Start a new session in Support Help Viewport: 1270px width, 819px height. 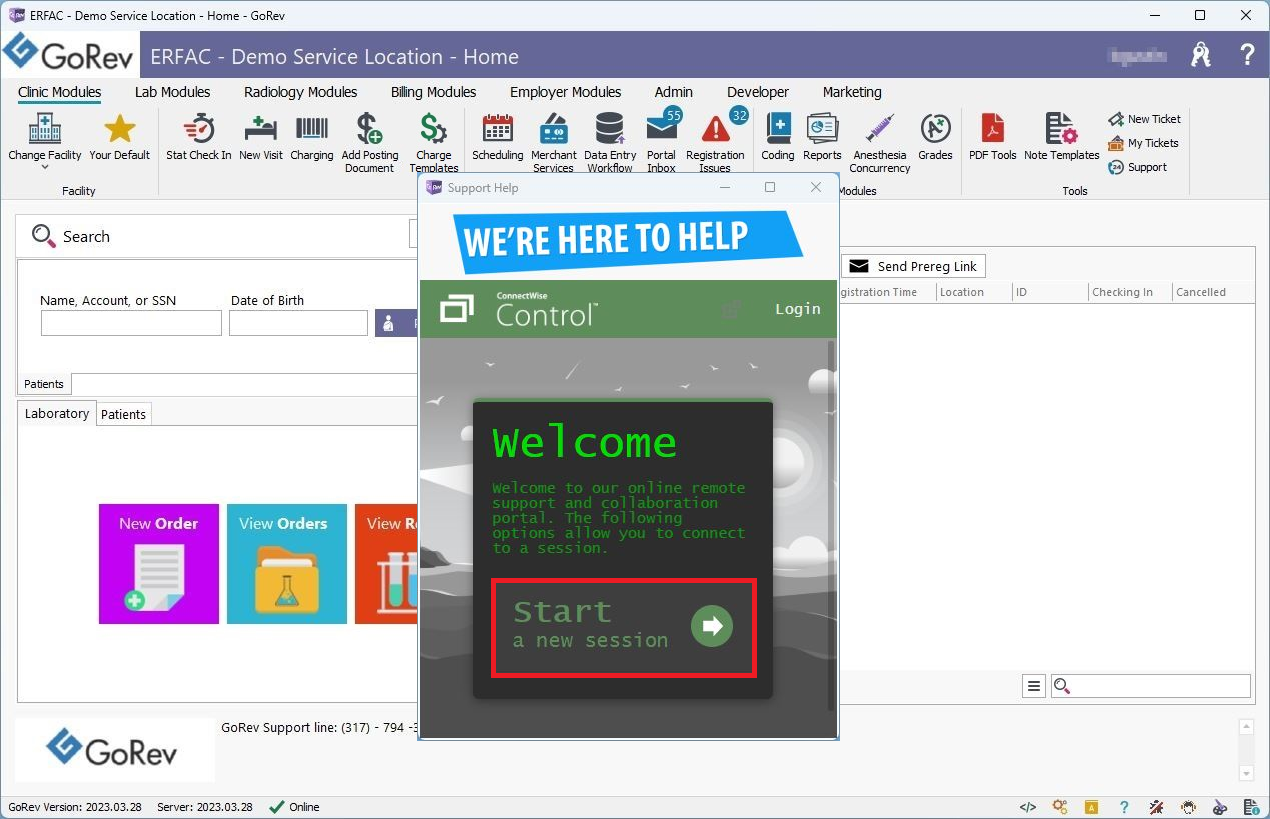623,627
